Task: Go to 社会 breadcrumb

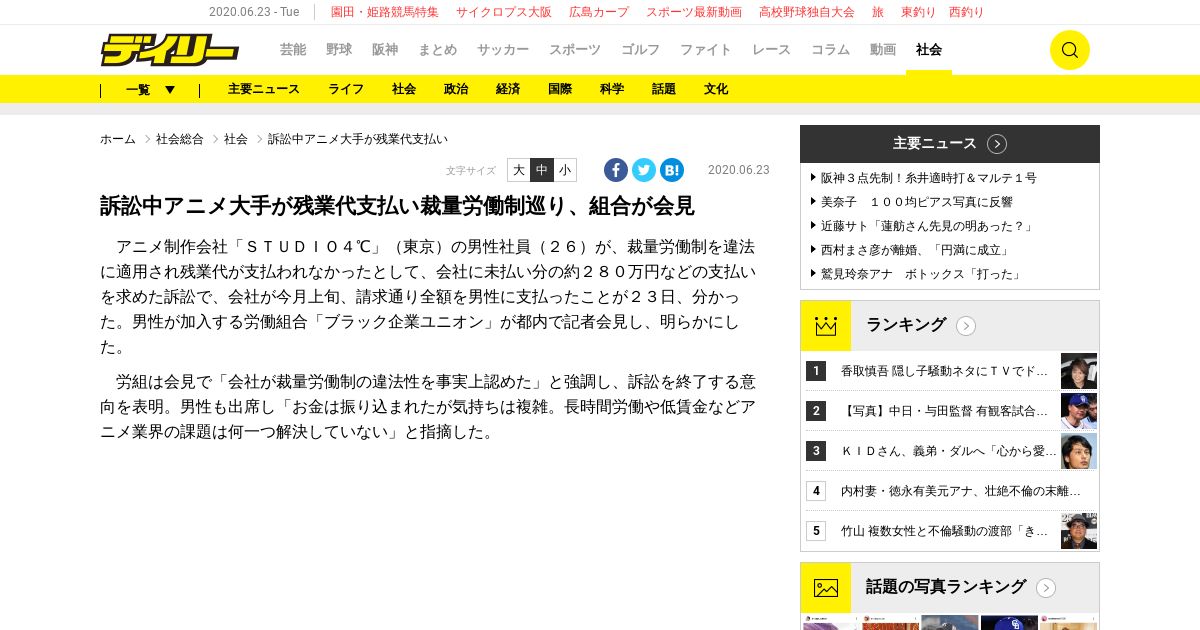Action: [x=236, y=139]
